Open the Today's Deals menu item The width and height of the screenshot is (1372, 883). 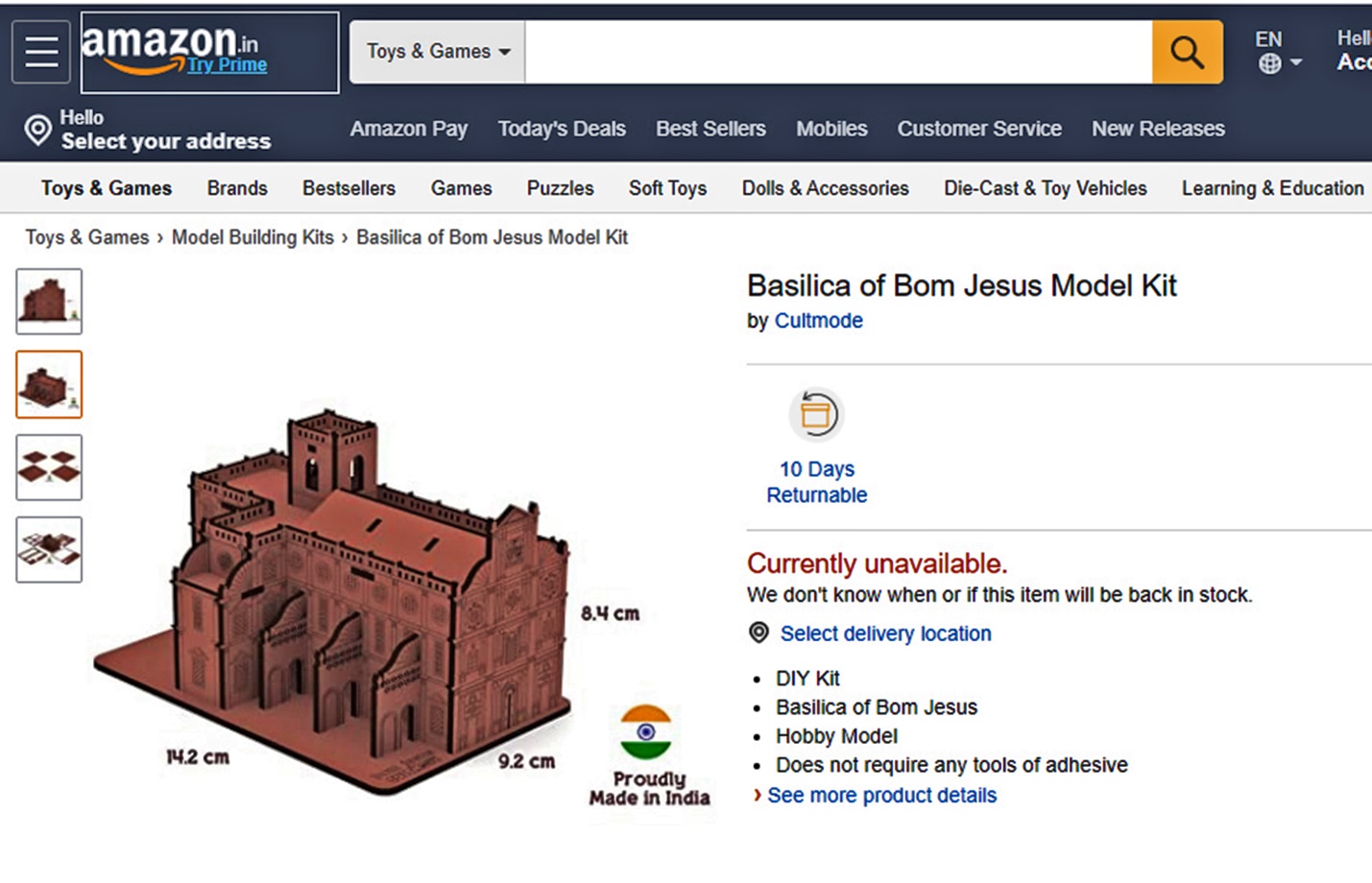pos(562,129)
